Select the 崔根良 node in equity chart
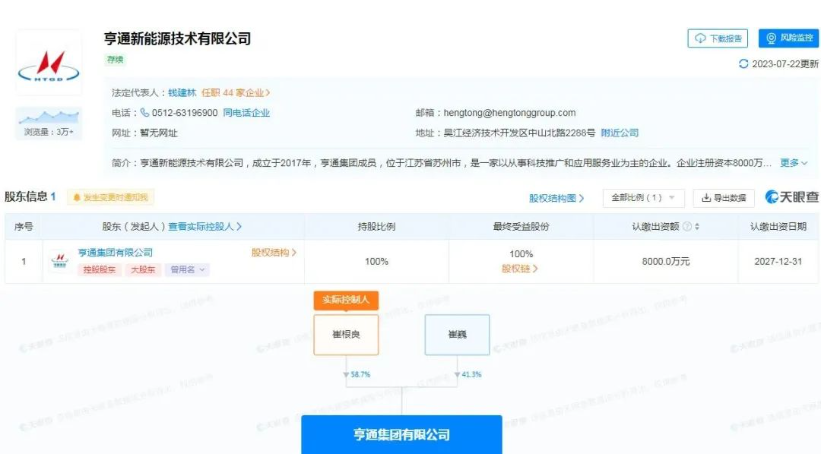Screen dimensions: 824x458 pos(345,333)
